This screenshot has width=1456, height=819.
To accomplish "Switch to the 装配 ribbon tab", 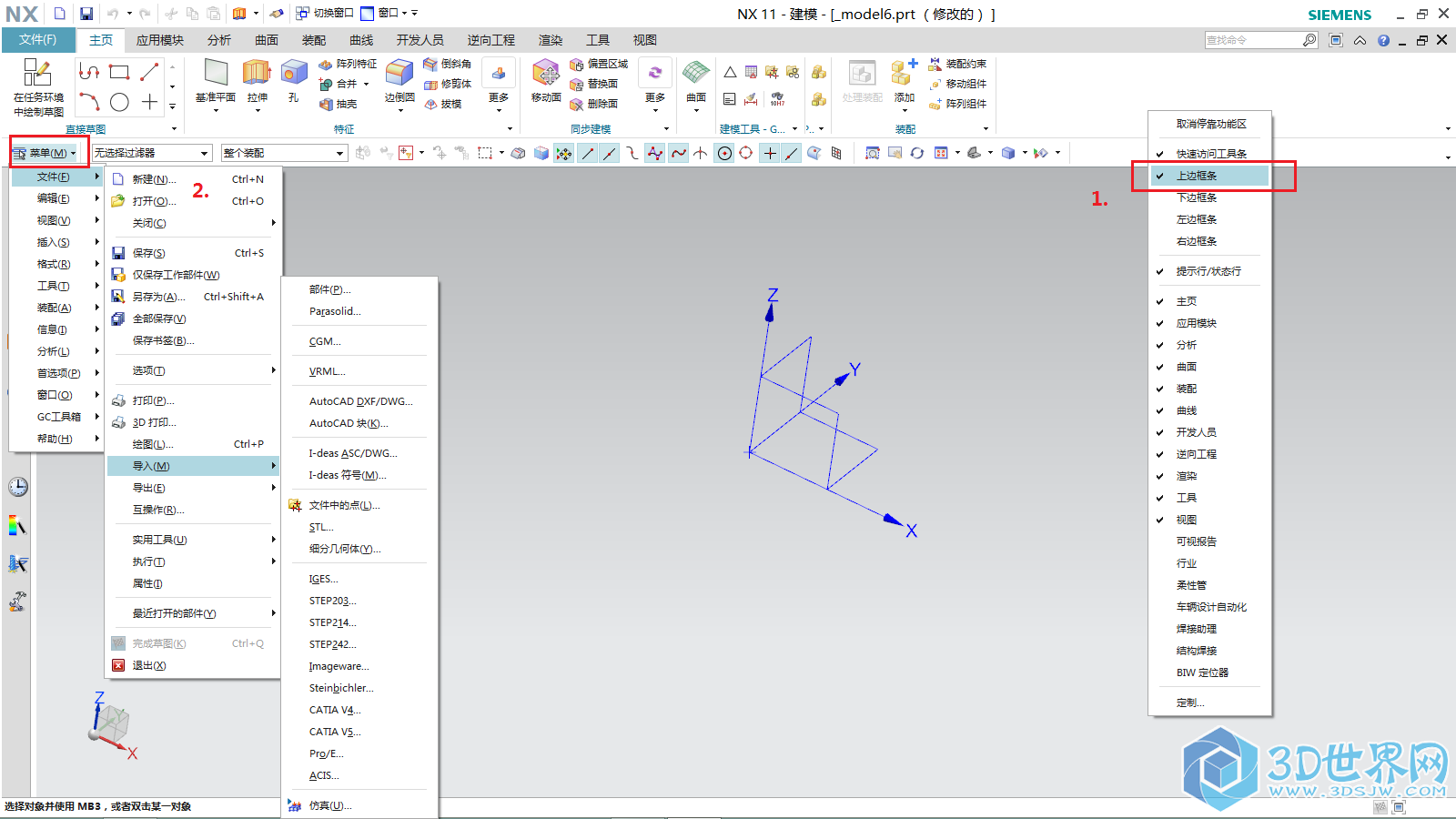I will [314, 40].
